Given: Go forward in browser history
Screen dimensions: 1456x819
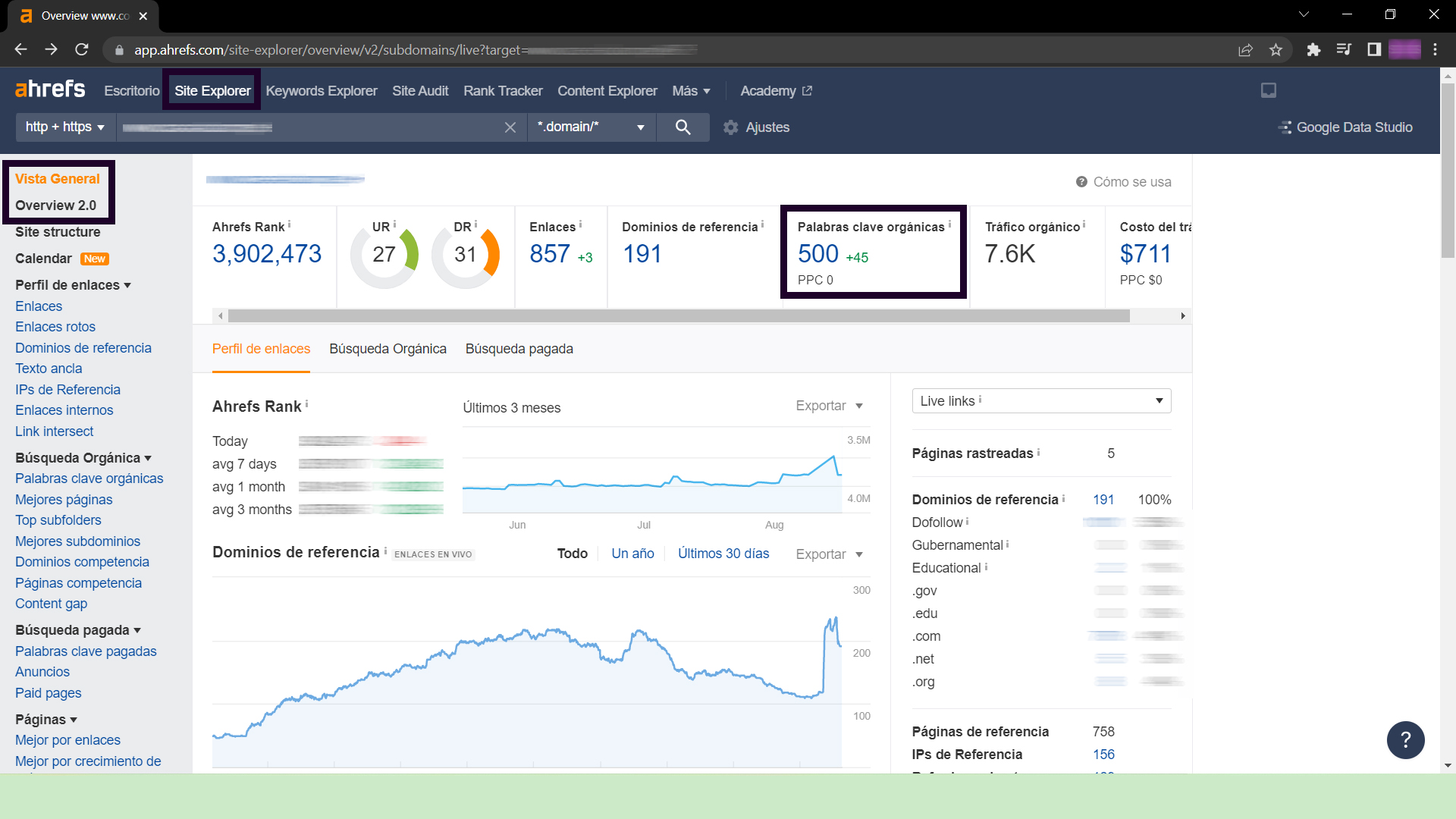Looking at the screenshot, I should [x=51, y=49].
